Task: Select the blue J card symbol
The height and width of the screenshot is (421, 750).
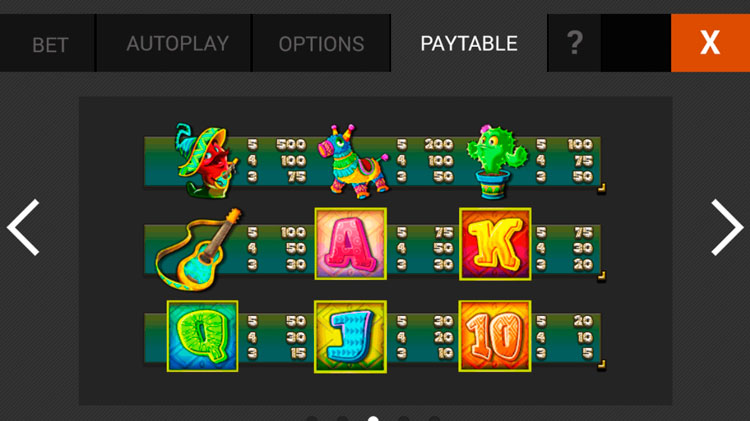Action: click(x=351, y=336)
